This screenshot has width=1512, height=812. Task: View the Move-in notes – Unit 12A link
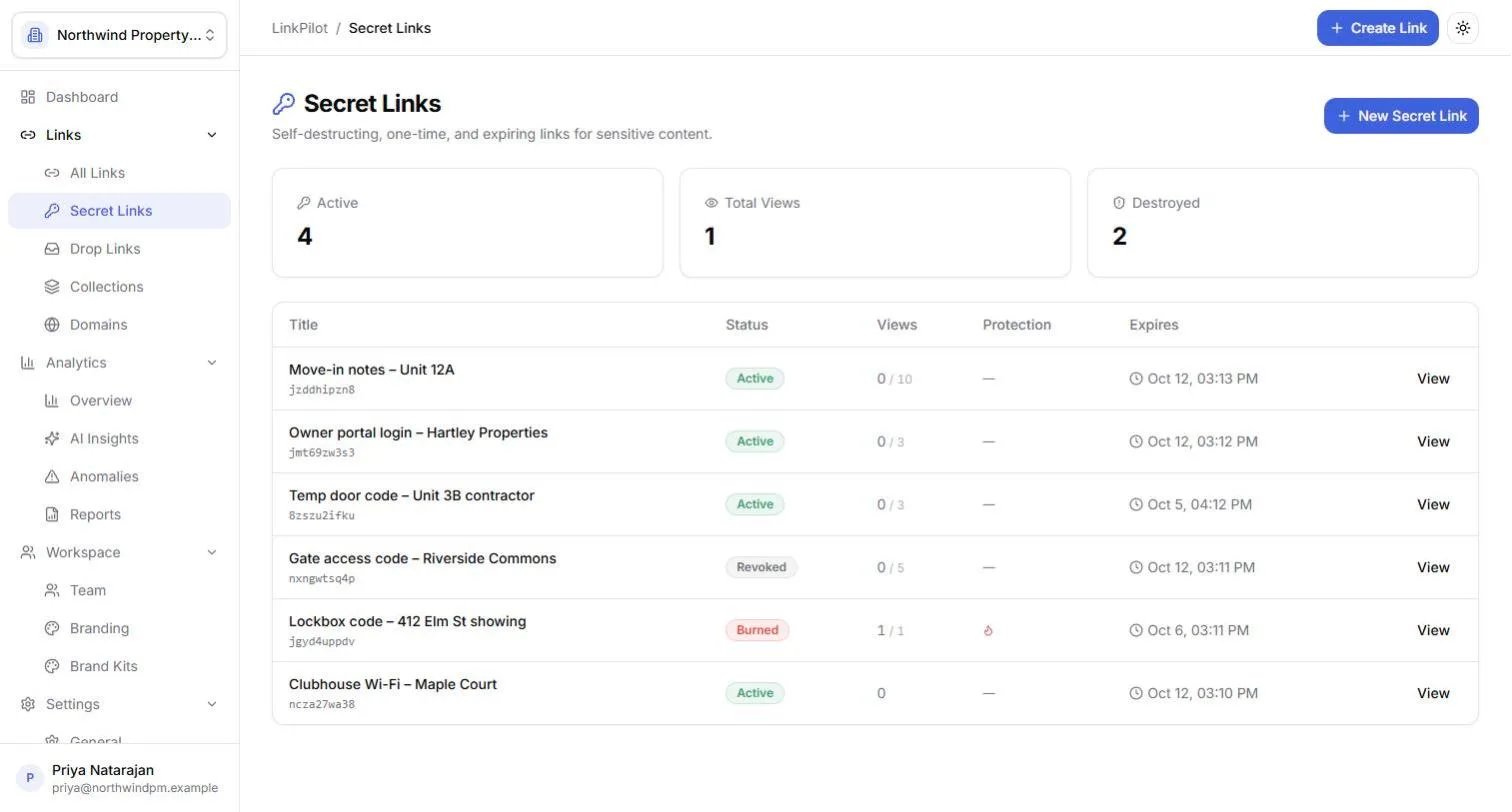point(1433,379)
